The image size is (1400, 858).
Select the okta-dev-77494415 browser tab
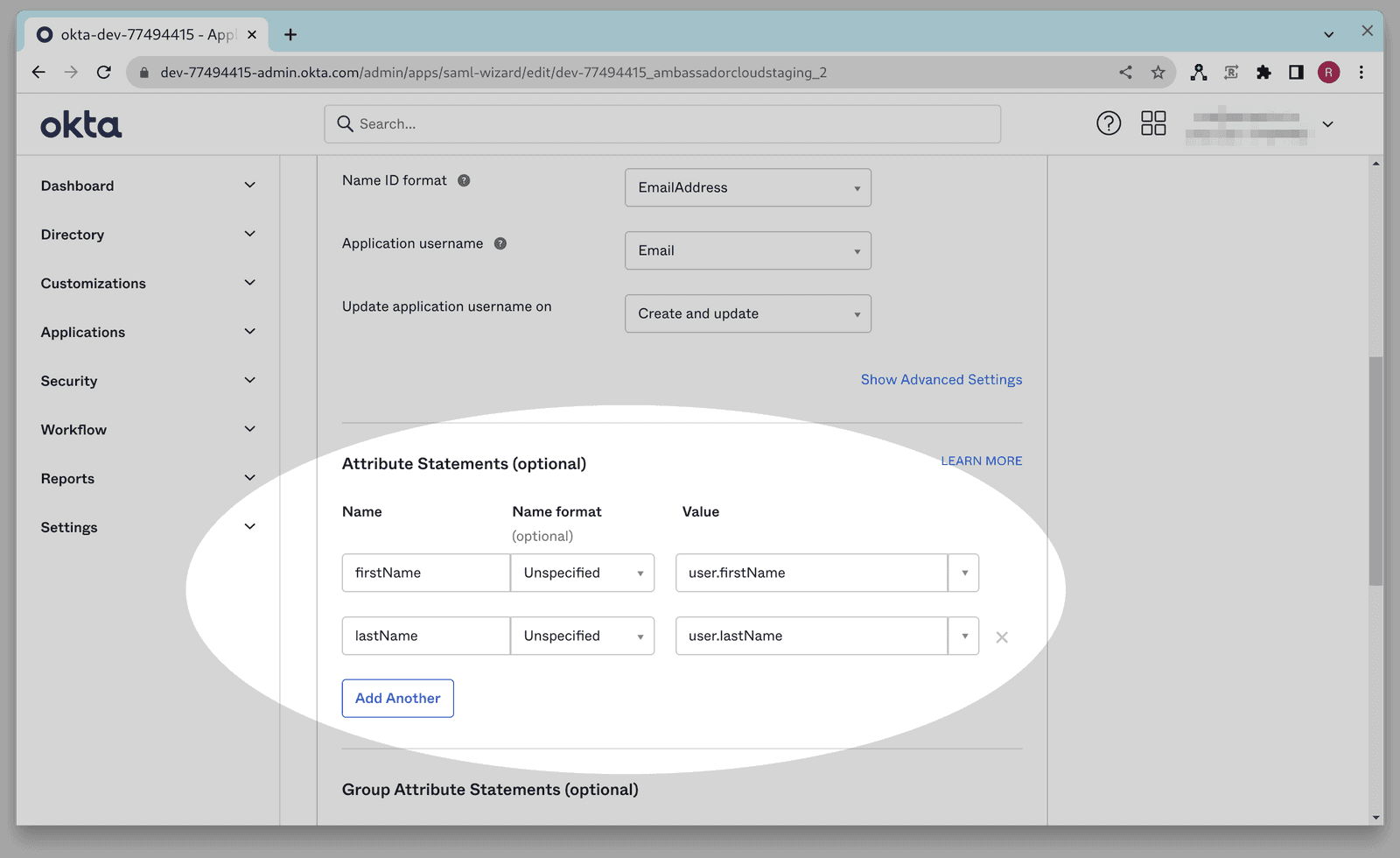[x=148, y=35]
